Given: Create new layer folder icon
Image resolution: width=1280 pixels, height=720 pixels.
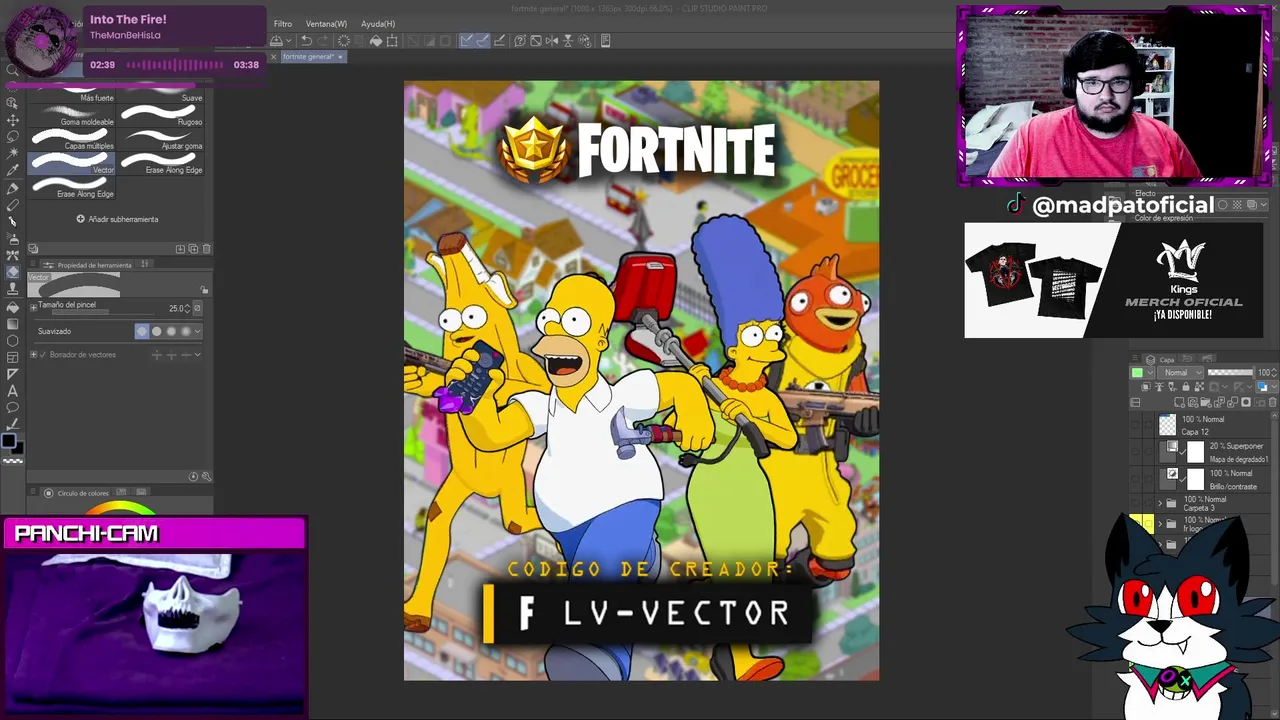Looking at the screenshot, I should tap(1206, 402).
